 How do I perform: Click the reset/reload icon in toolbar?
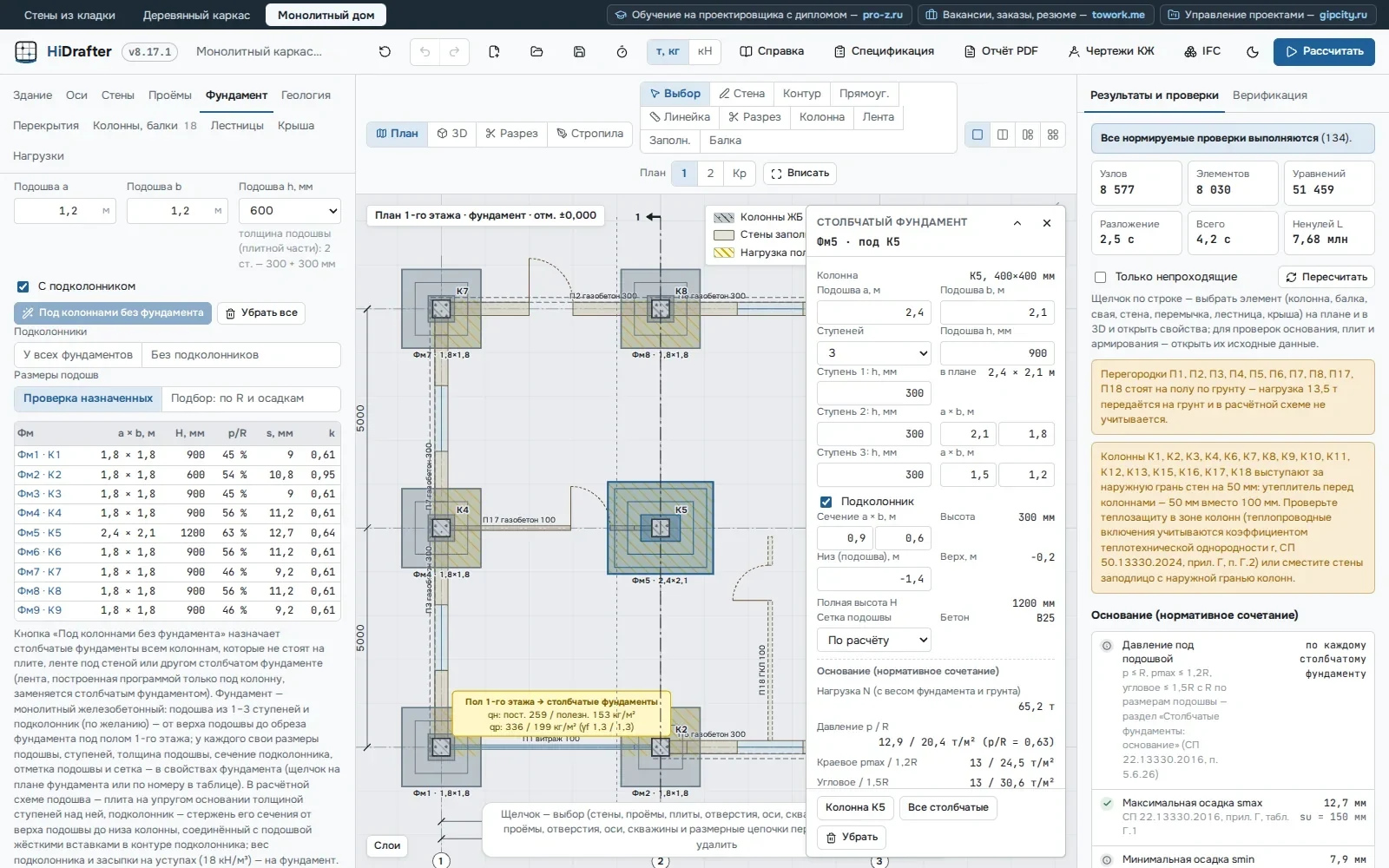(x=385, y=52)
